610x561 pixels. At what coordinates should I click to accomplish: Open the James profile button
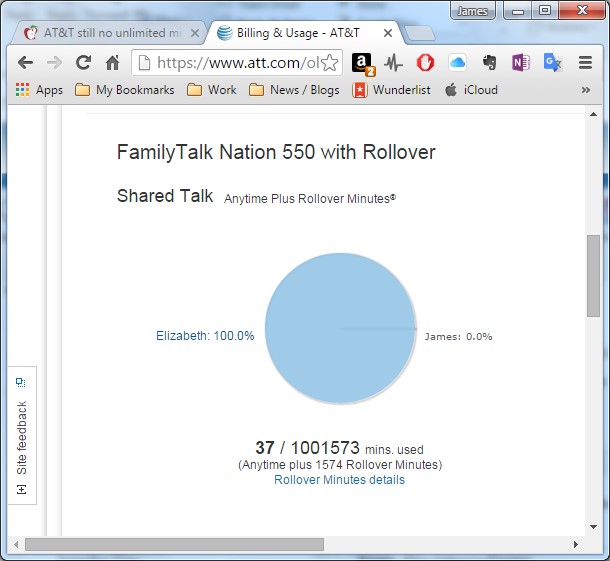pos(473,11)
